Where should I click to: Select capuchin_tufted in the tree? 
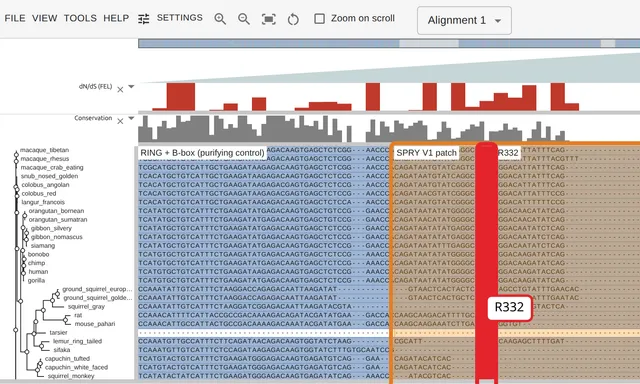(x=67, y=358)
